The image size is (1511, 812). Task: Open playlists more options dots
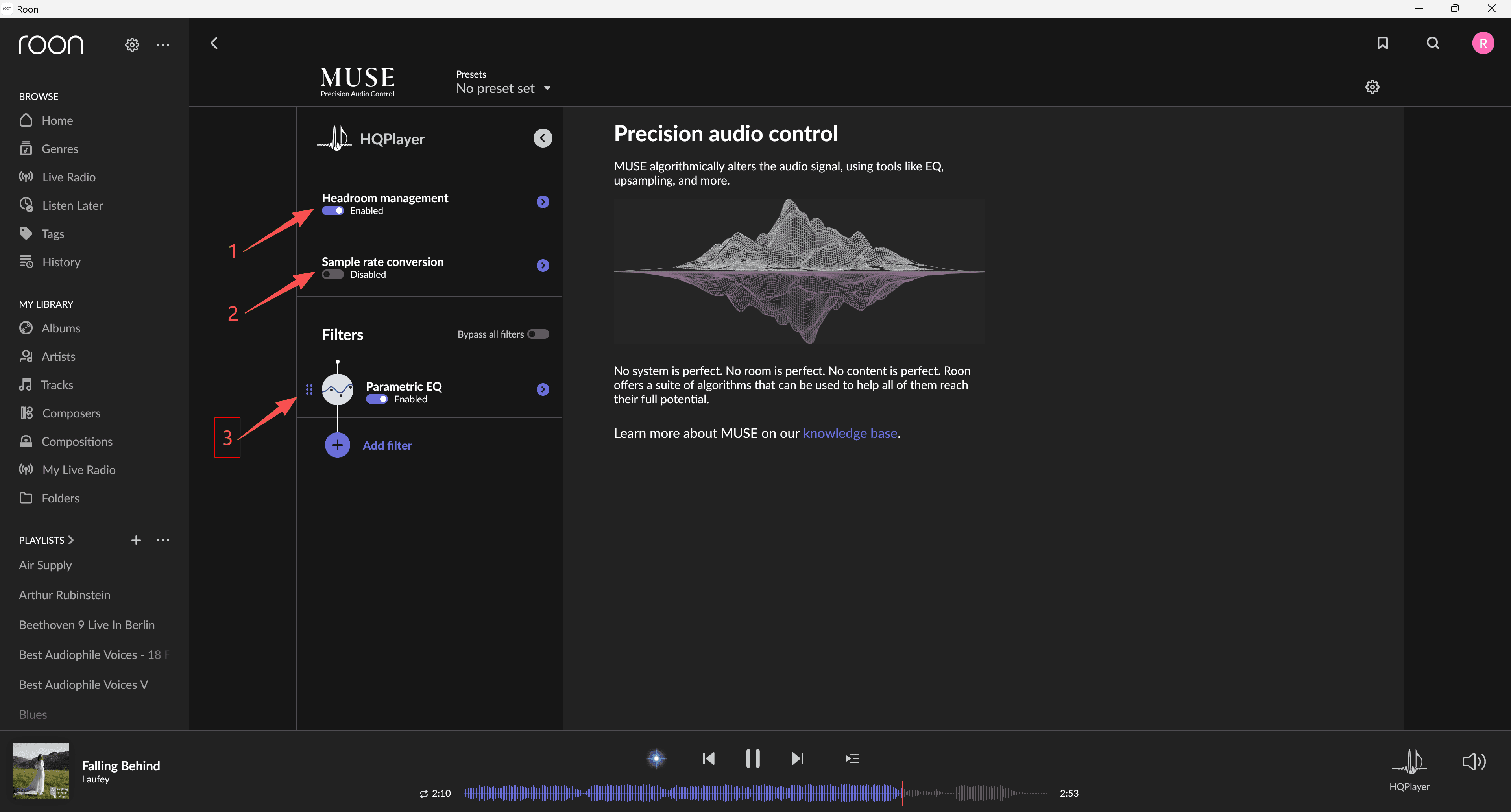163,540
